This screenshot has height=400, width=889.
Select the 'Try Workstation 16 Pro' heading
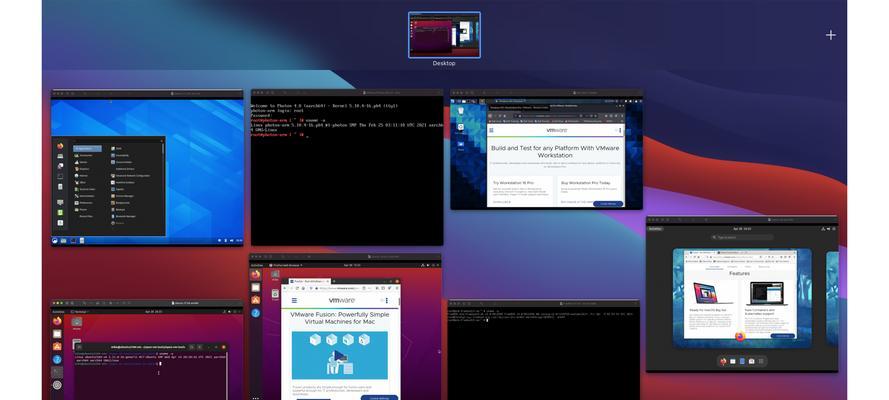pos(511,184)
